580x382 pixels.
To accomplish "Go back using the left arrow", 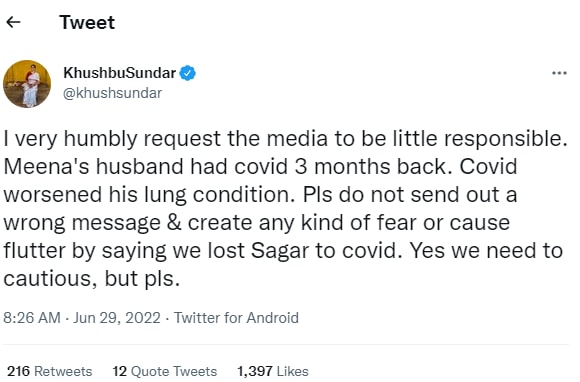I will 13,22.
